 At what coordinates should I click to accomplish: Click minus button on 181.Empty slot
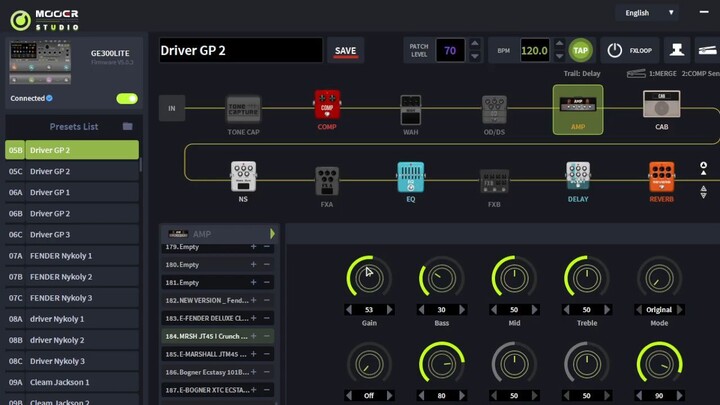(267, 282)
